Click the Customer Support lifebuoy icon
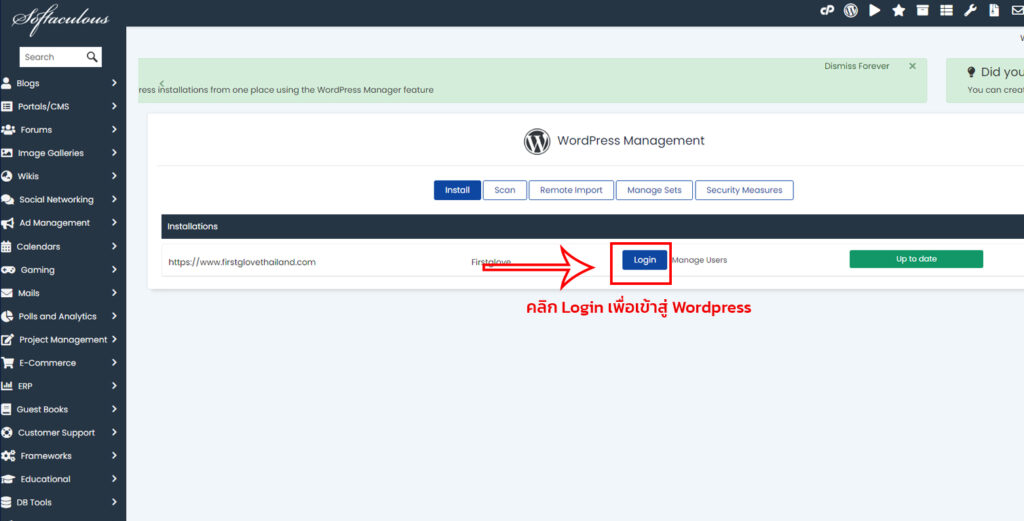 click(7, 432)
